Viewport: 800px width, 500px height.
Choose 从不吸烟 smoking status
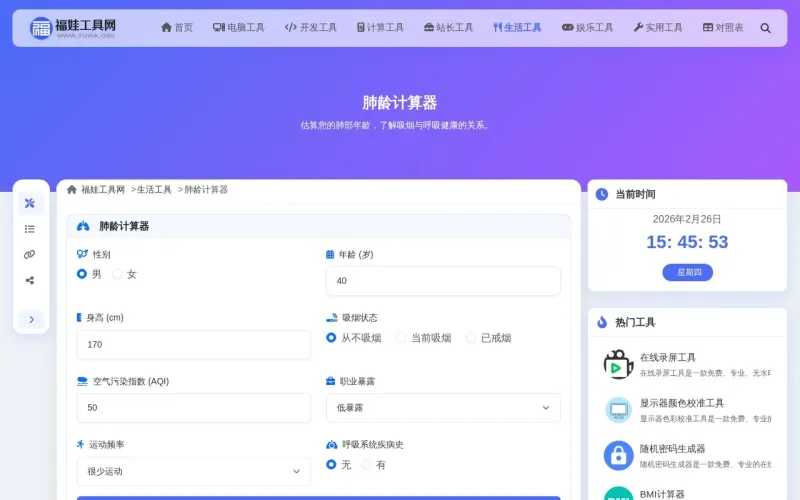331,338
